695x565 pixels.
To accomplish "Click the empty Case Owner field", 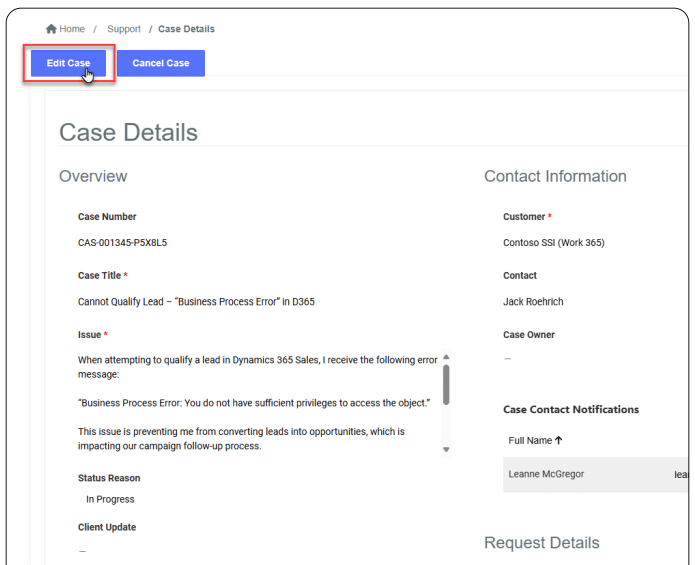I will (x=508, y=359).
